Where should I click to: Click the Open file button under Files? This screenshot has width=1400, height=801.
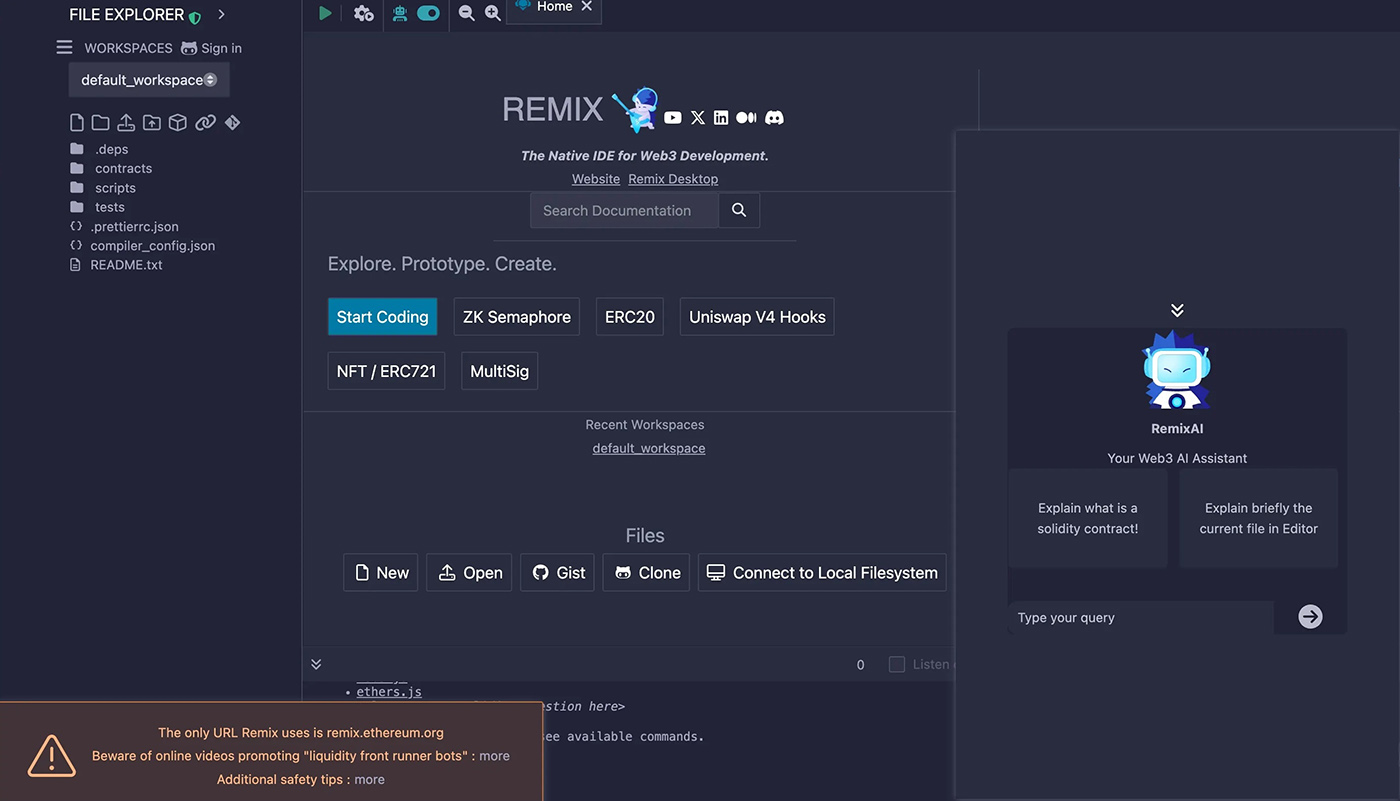[470, 573]
